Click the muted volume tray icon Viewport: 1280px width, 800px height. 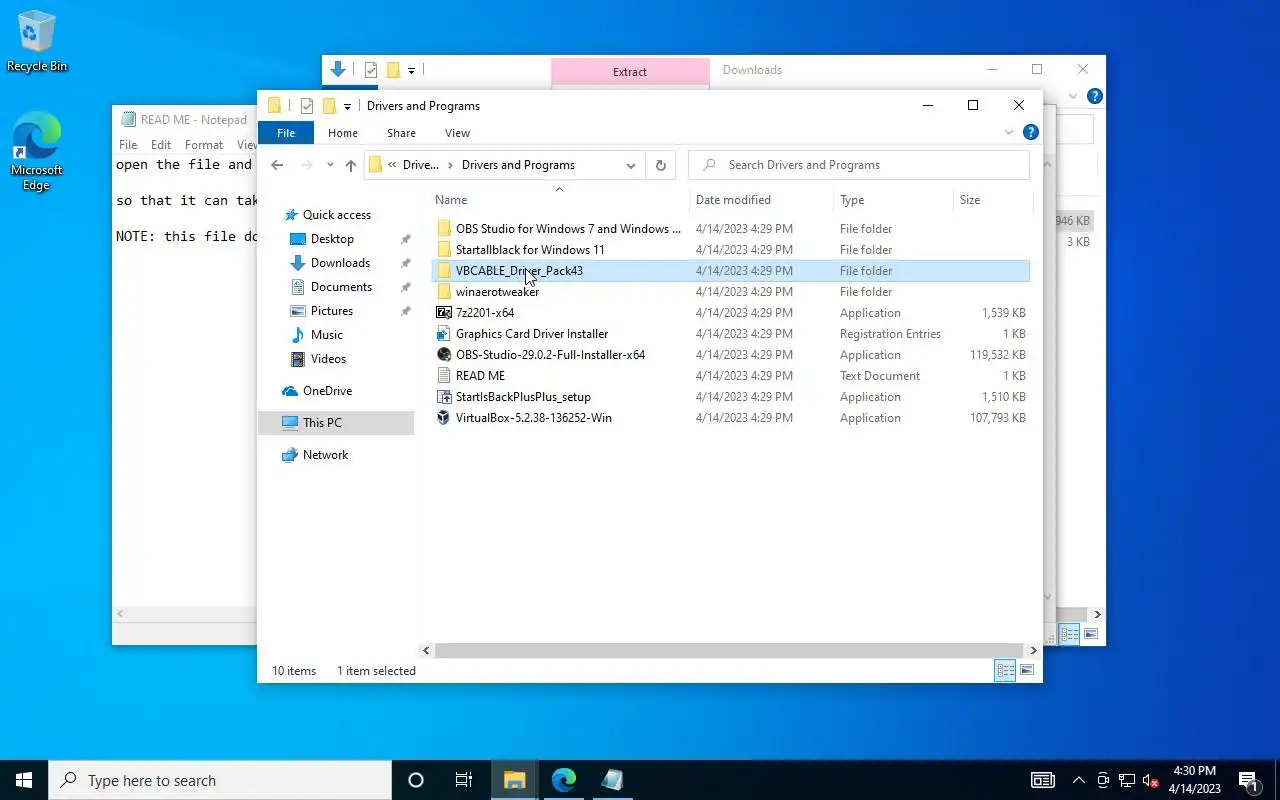pyautogui.click(x=1150, y=780)
